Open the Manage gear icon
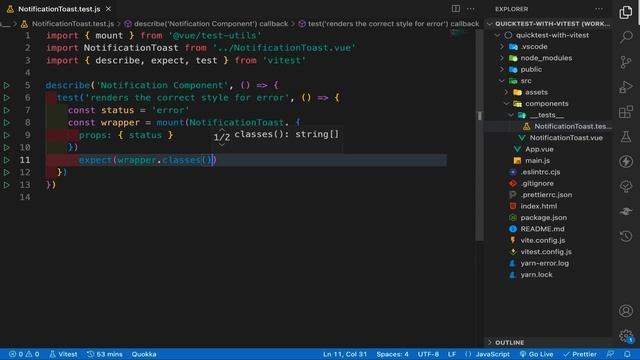Screen dimensions: 640x360 (626, 336)
